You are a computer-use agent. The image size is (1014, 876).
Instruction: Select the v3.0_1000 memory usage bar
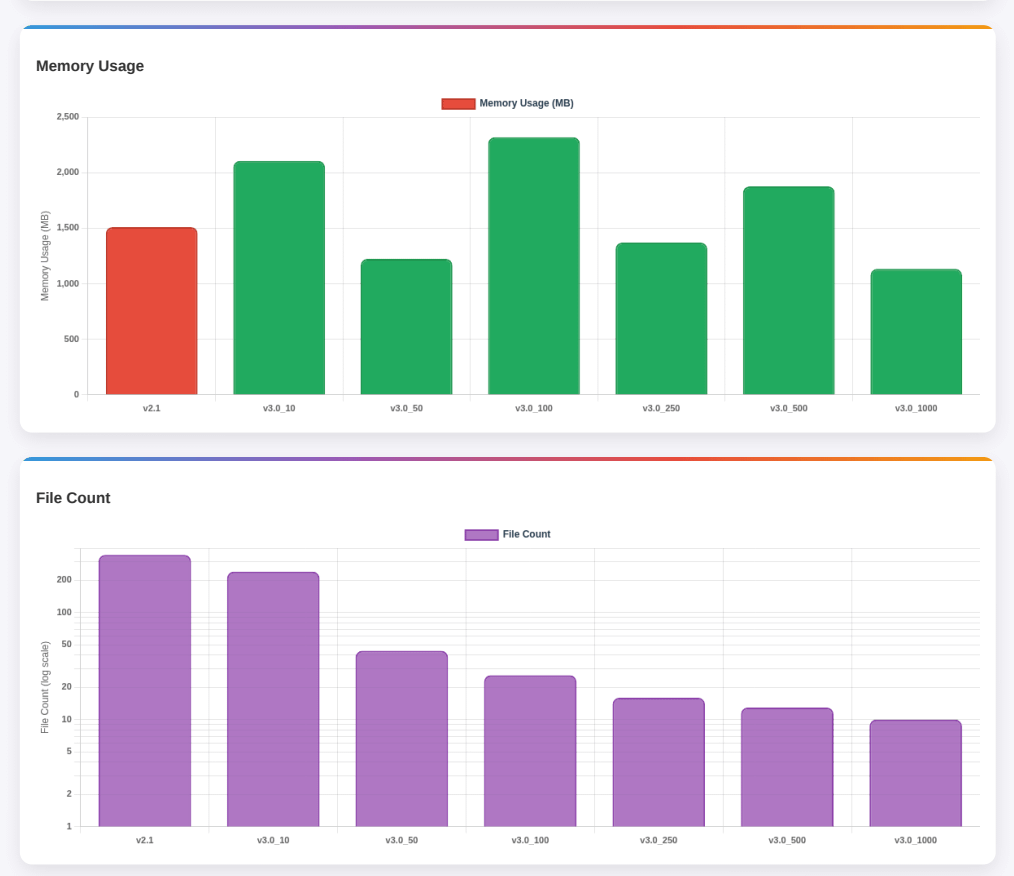click(x=916, y=332)
